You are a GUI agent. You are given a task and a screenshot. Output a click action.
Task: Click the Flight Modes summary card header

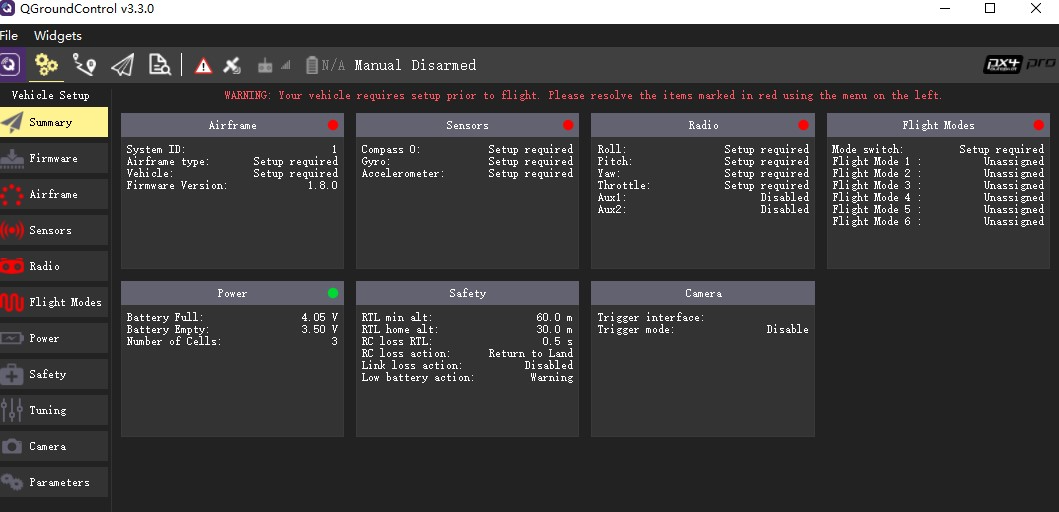click(938, 125)
